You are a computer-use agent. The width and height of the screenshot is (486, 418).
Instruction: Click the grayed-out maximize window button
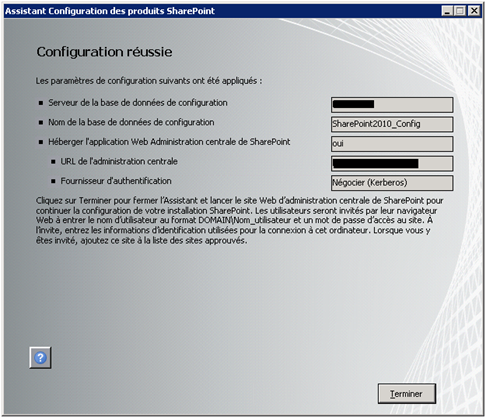pyautogui.click(x=460, y=11)
